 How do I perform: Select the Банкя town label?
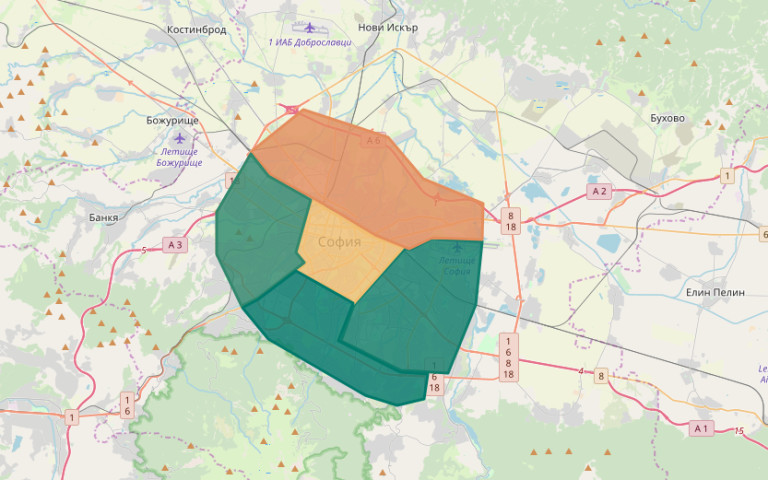pos(103,217)
